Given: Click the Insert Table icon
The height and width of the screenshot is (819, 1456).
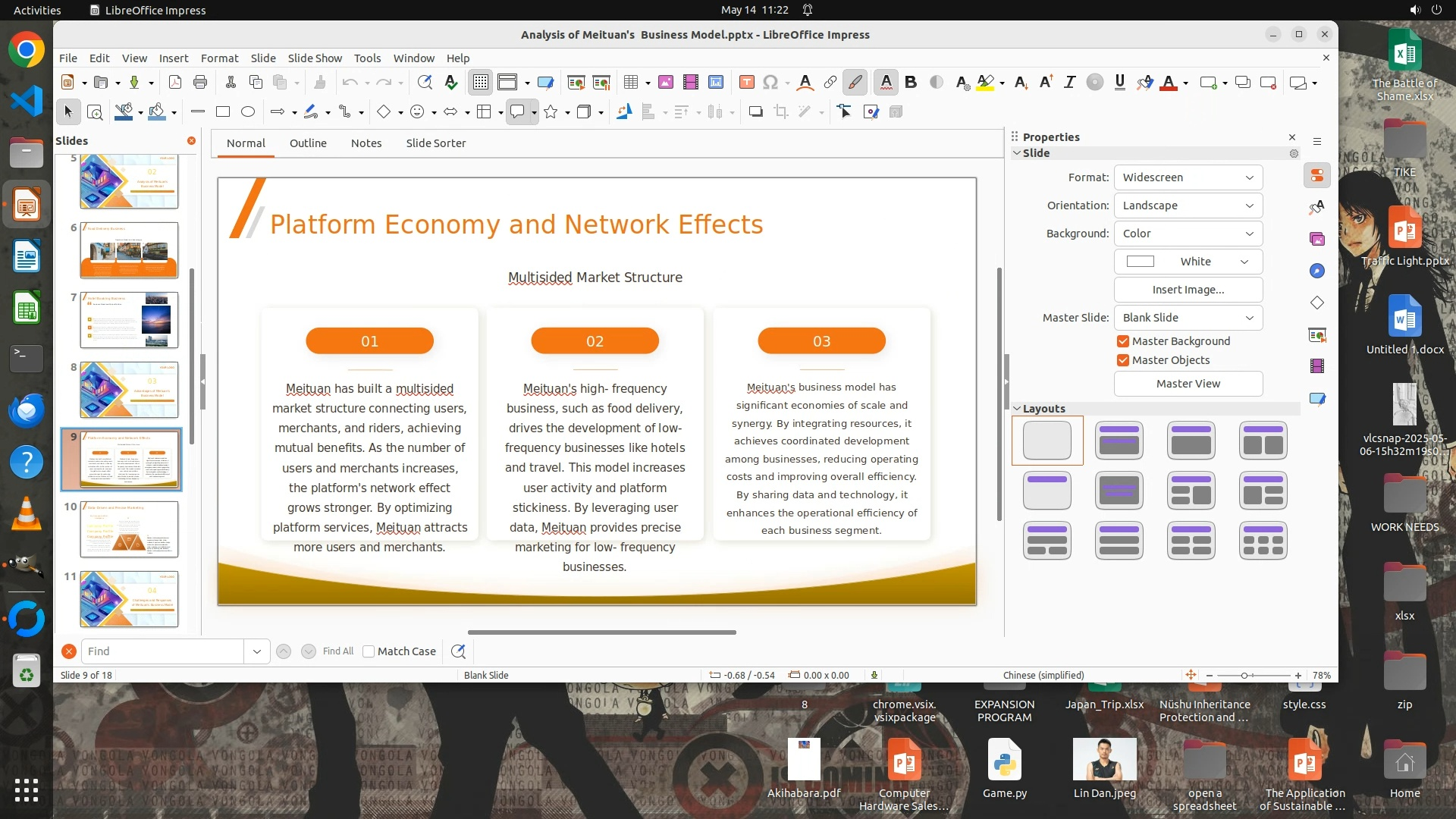Looking at the screenshot, I should [630, 82].
